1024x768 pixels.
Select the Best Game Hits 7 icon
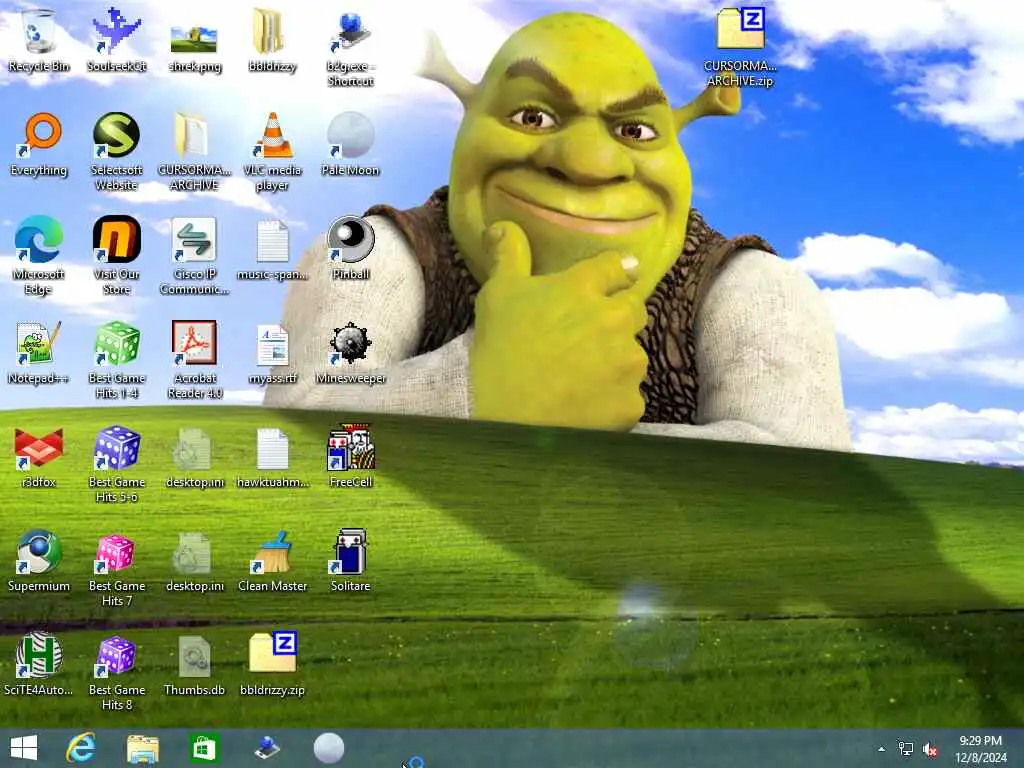(116, 568)
